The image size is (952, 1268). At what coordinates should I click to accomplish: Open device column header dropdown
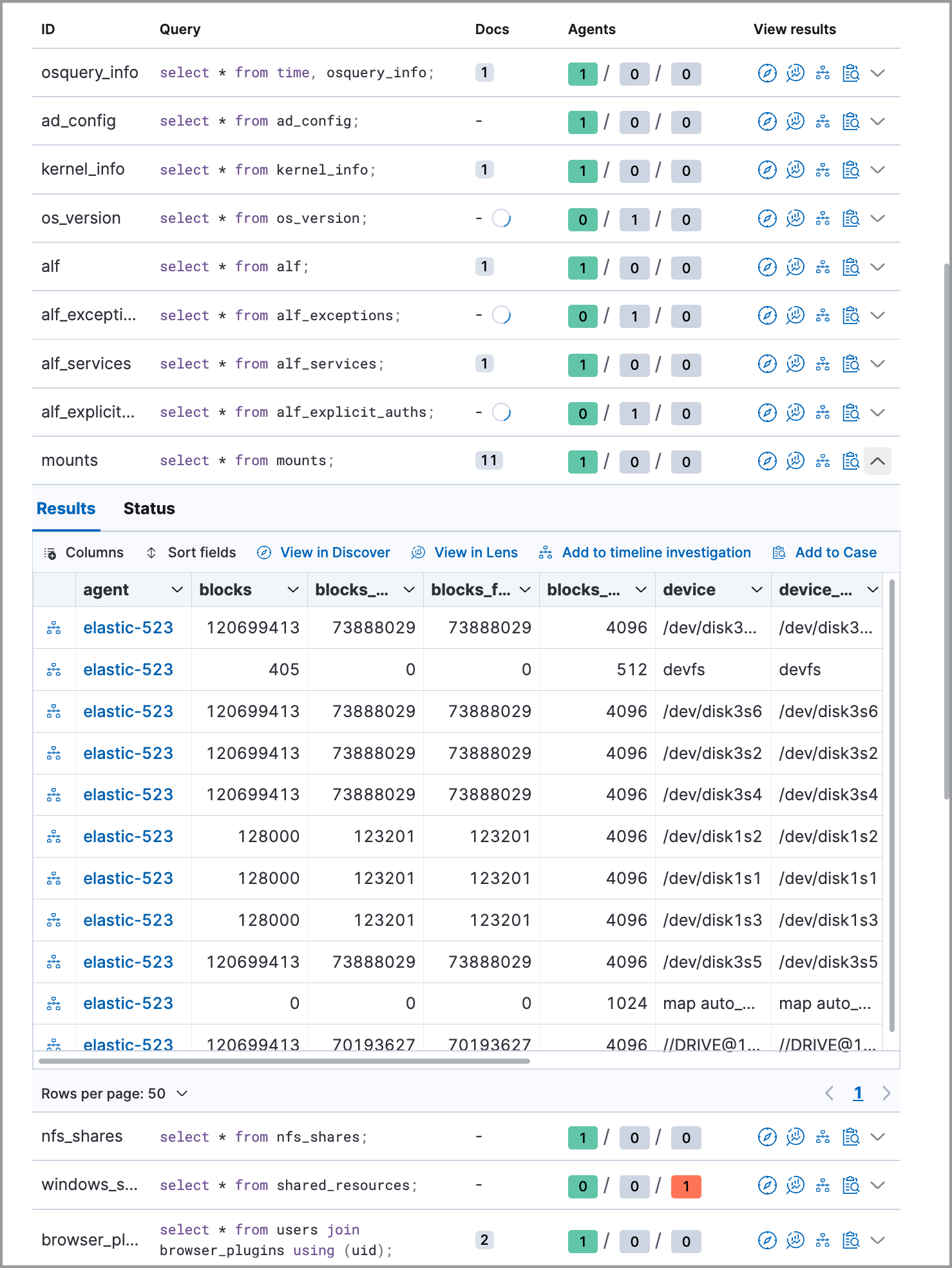(756, 590)
